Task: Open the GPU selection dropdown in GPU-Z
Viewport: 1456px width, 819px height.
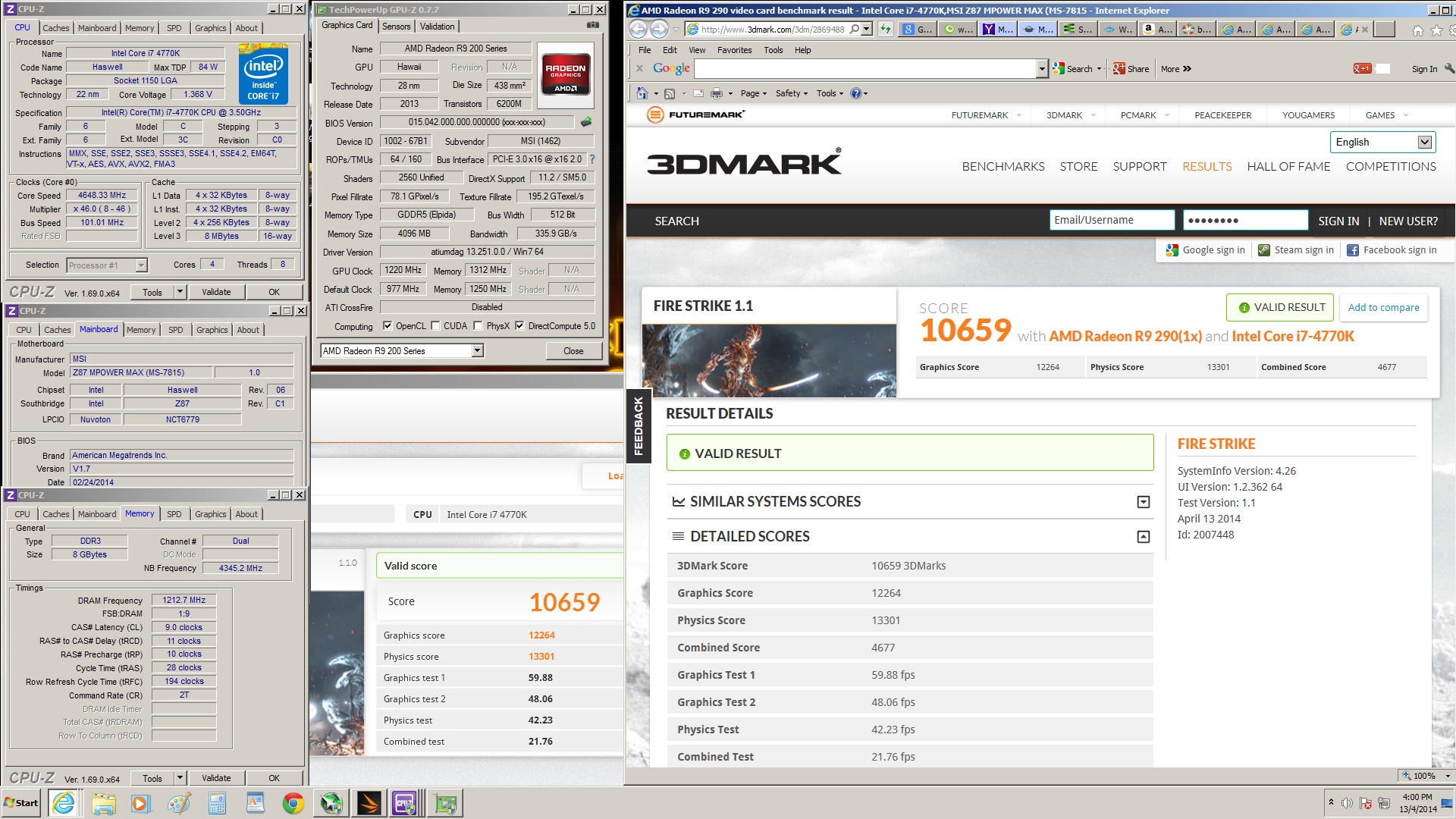Action: tap(477, 350)
